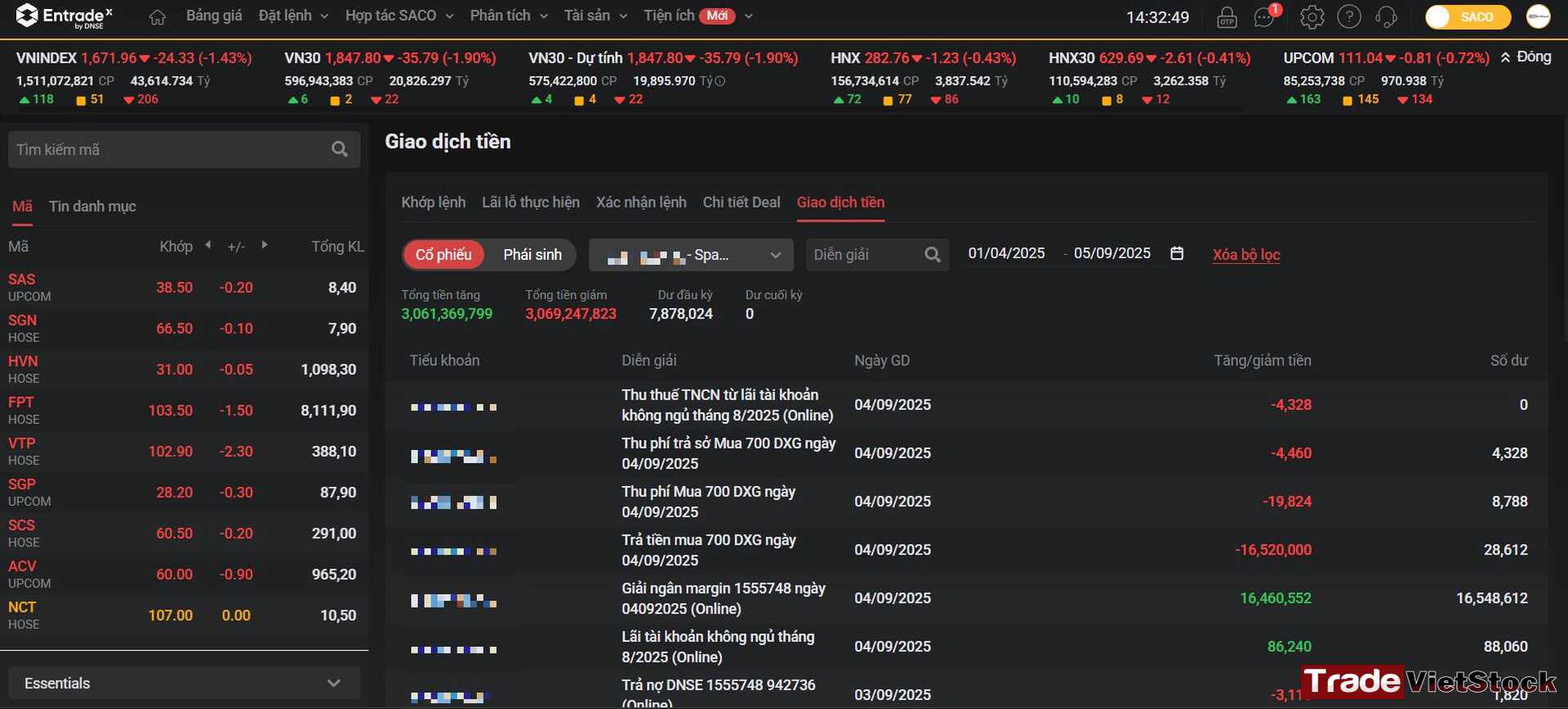The height and width of the screenshot is (709, 1568).
Task: Expand Đặt lệnh menu
Action: click(293, 16)
